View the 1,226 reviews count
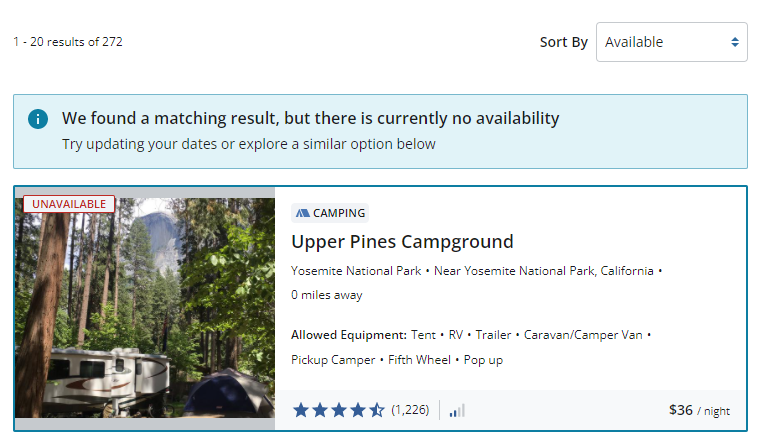Screen dimensions: 758x447 tap(410, 410)
